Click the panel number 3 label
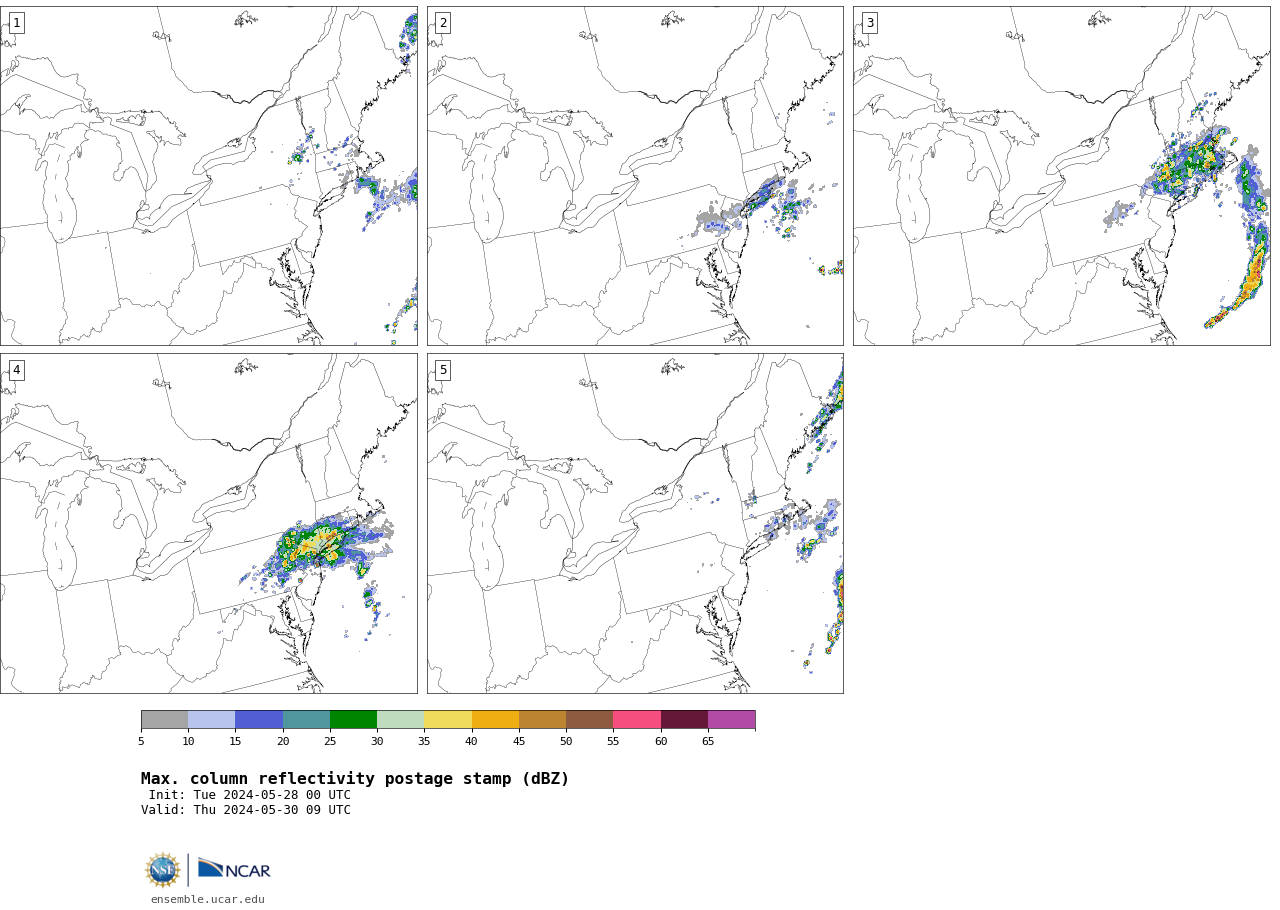Screen dimensions: 1280x910 (869, 23)
